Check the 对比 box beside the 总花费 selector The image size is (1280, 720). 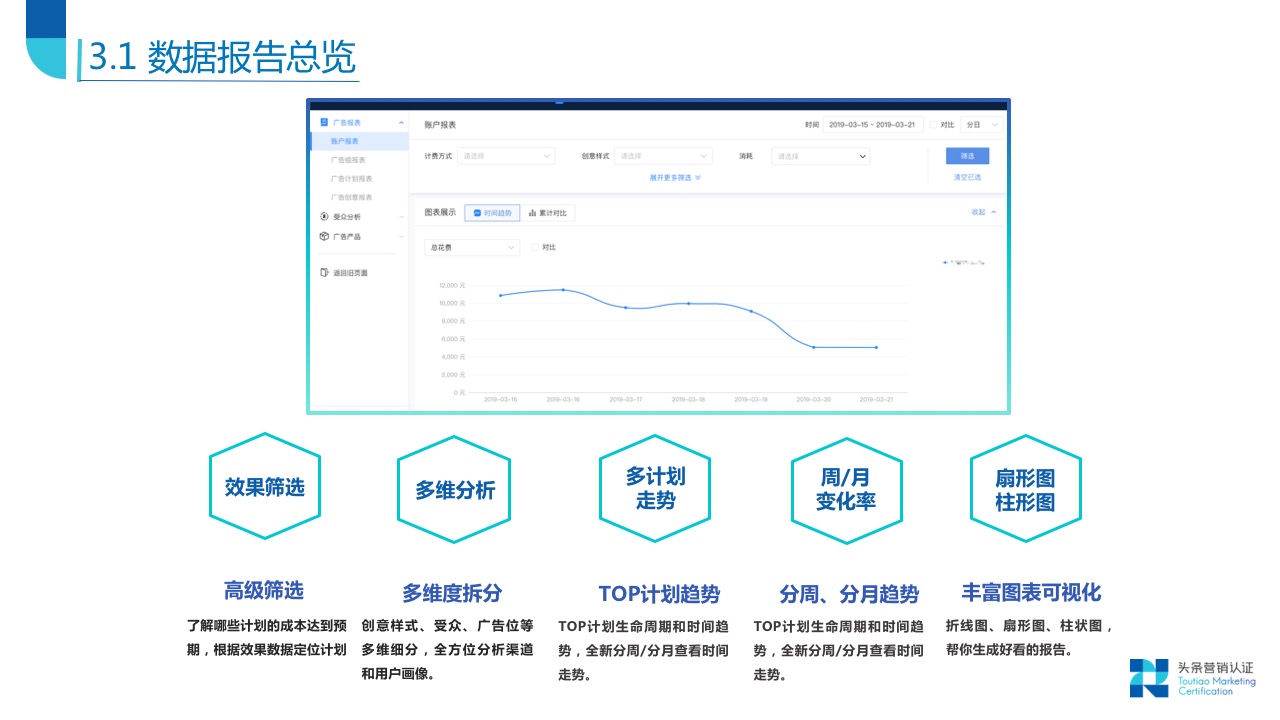pos(535,247)
